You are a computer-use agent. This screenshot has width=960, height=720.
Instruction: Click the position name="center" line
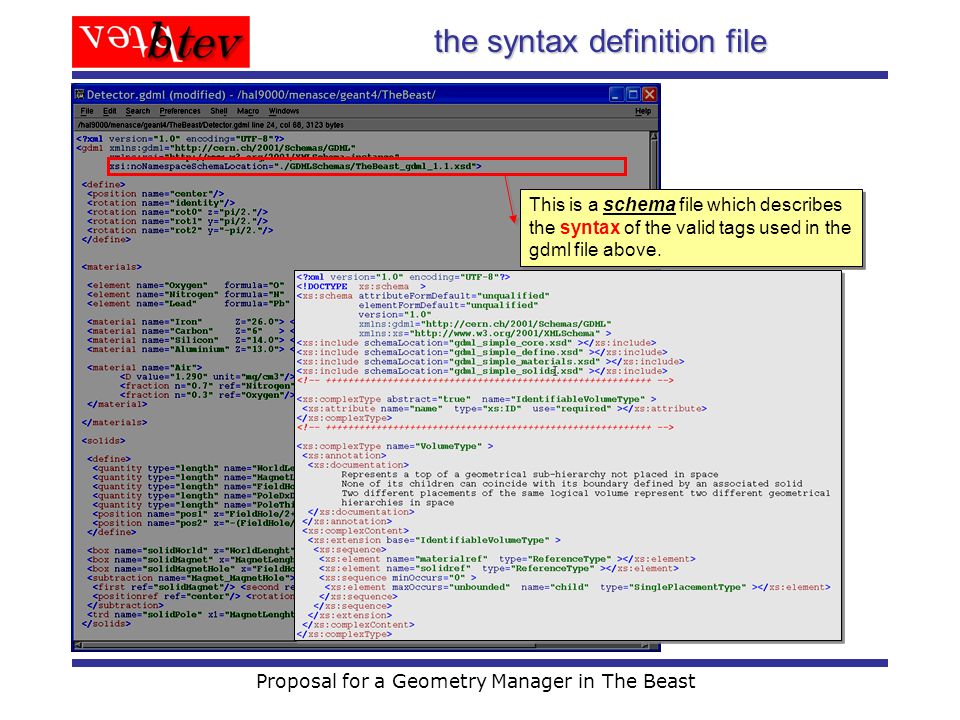156,193
